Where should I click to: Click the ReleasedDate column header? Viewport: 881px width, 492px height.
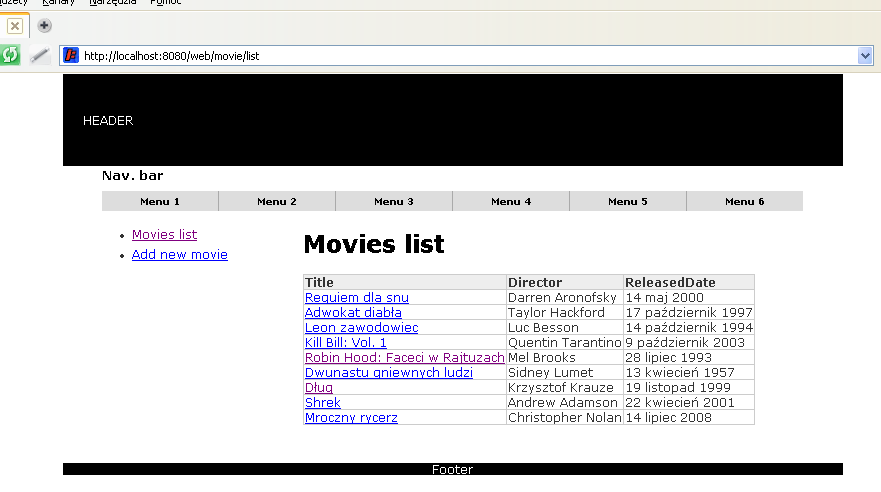point(689,283)
